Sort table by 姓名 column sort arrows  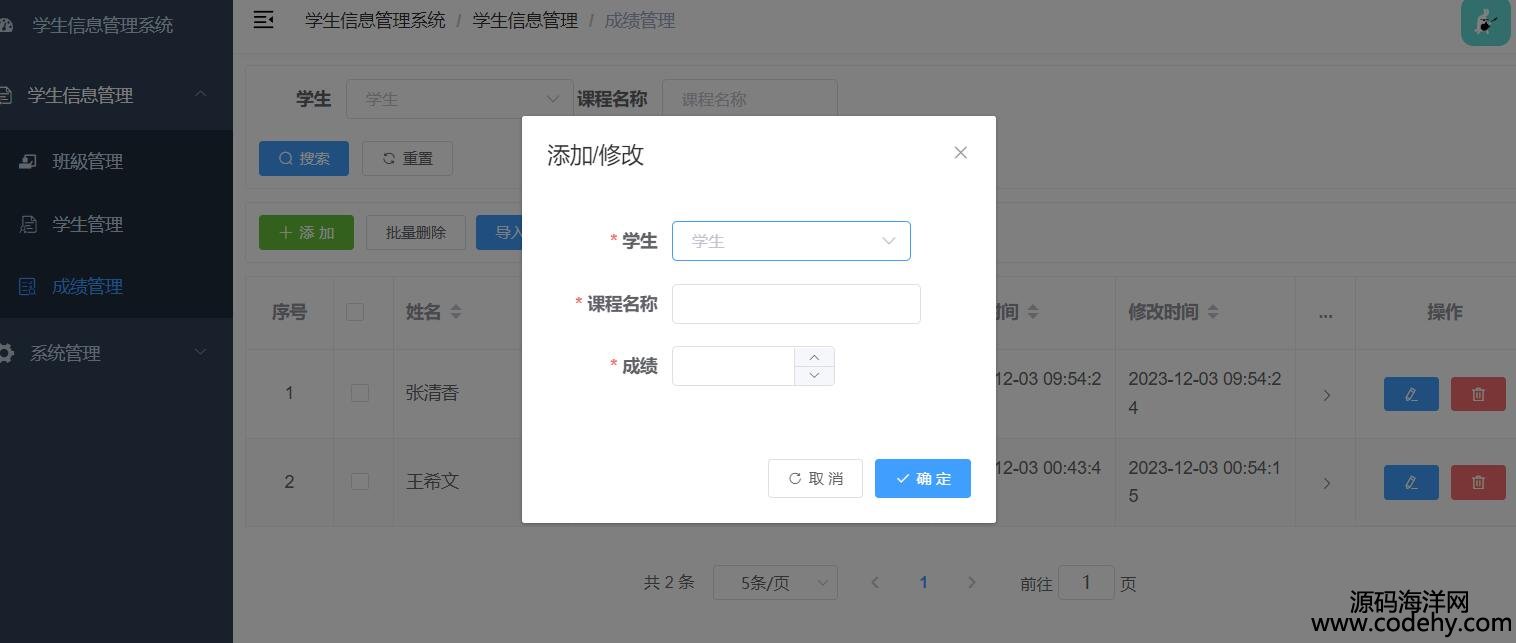point(456,312)
